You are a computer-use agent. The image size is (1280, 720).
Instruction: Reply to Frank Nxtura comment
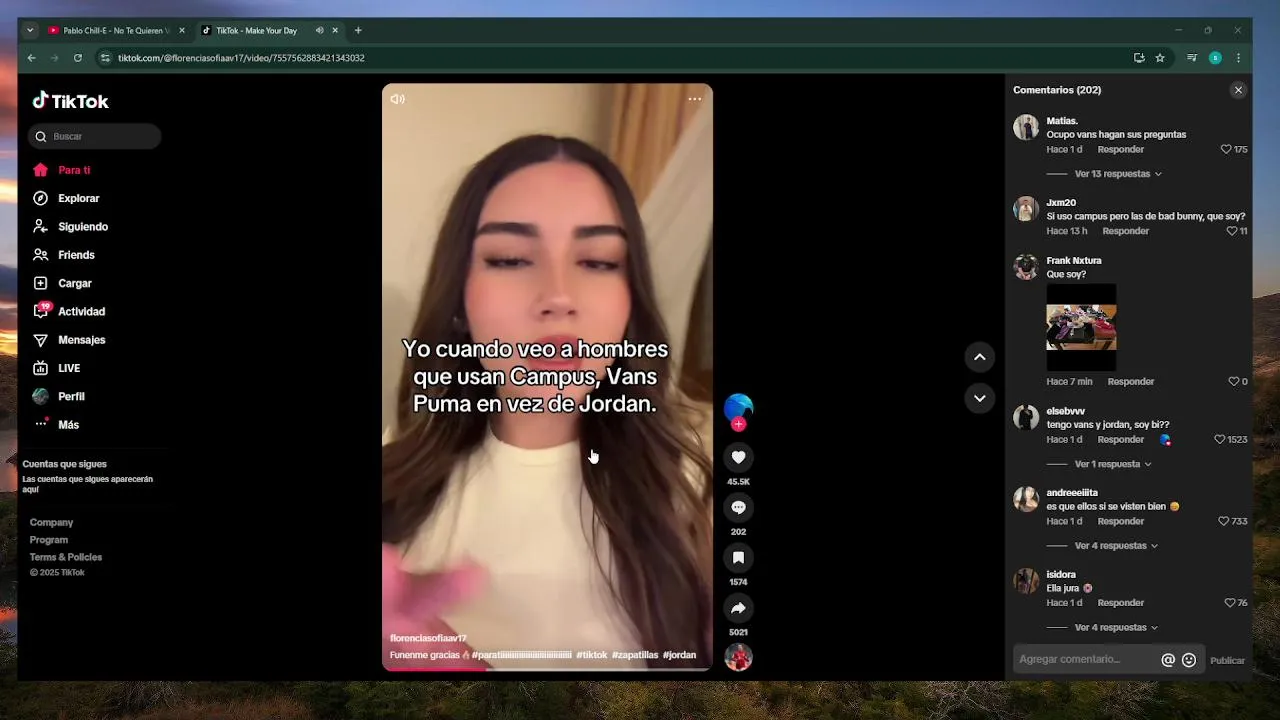tap(1130, 381)
